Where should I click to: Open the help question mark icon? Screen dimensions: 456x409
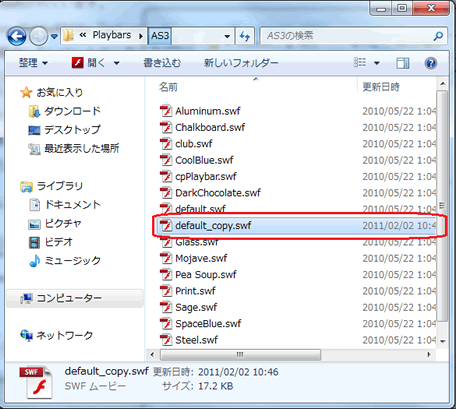click(x=431, y=63)
